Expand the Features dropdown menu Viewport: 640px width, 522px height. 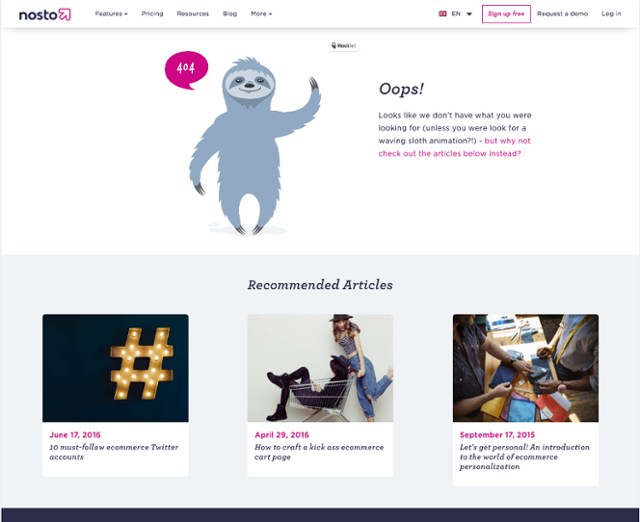coord(111,14)
